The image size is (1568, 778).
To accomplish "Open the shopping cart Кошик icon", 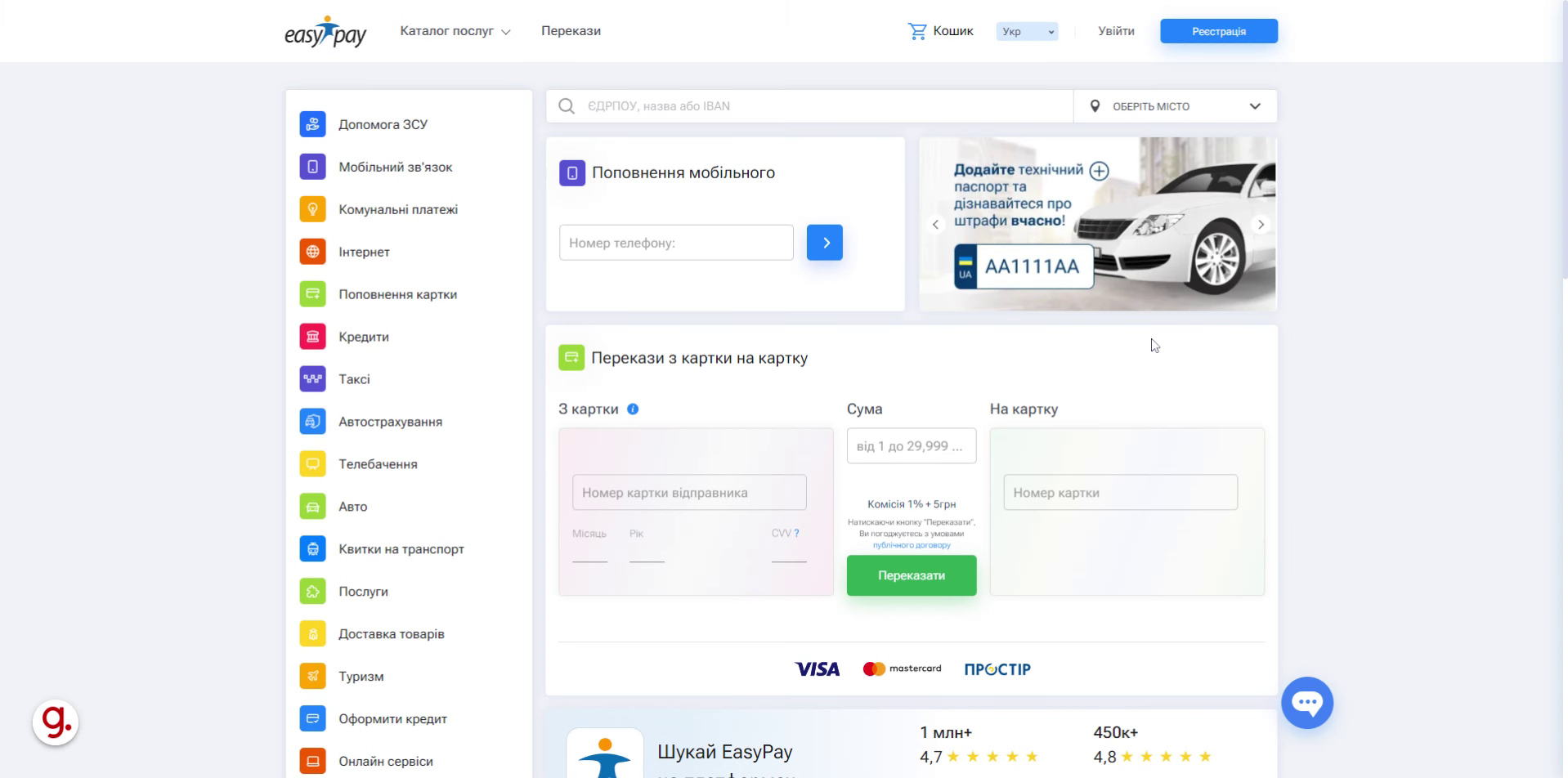I will (x=917, y=31).
